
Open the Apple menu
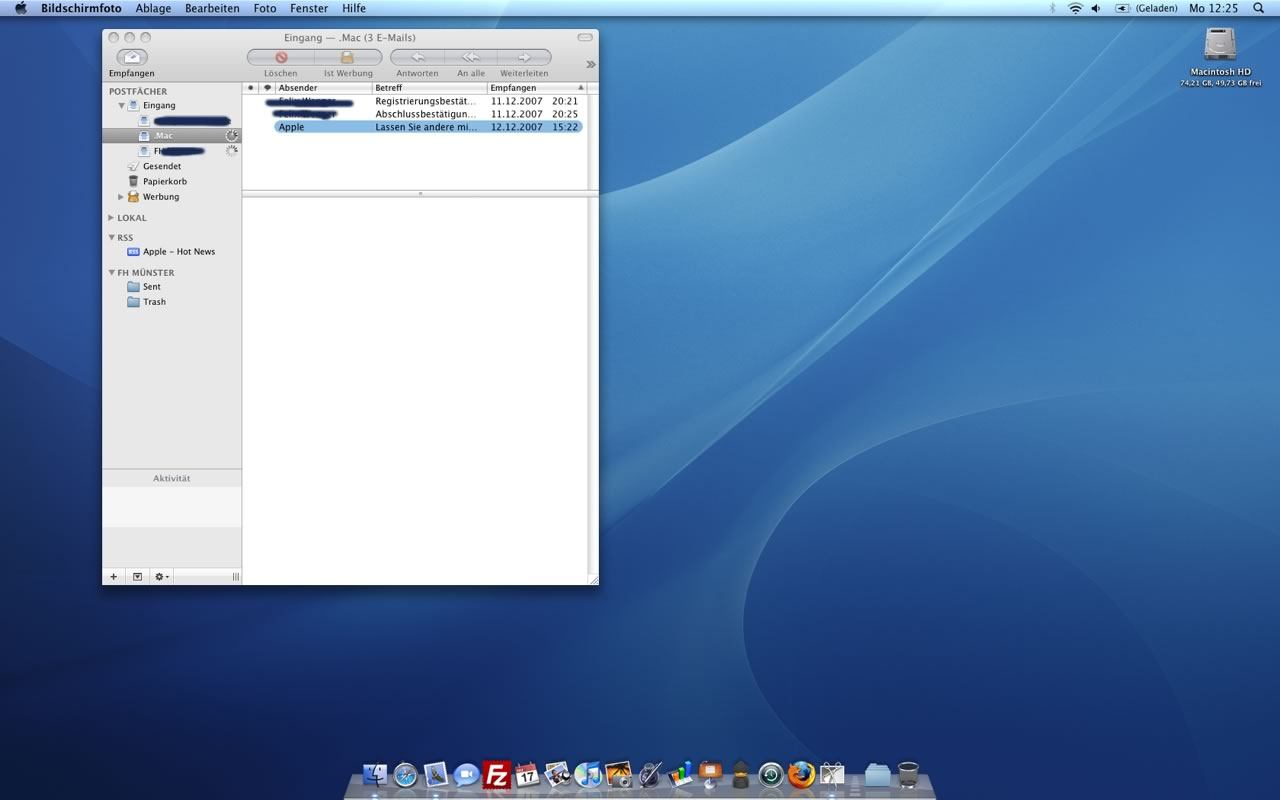click(21, 8)
